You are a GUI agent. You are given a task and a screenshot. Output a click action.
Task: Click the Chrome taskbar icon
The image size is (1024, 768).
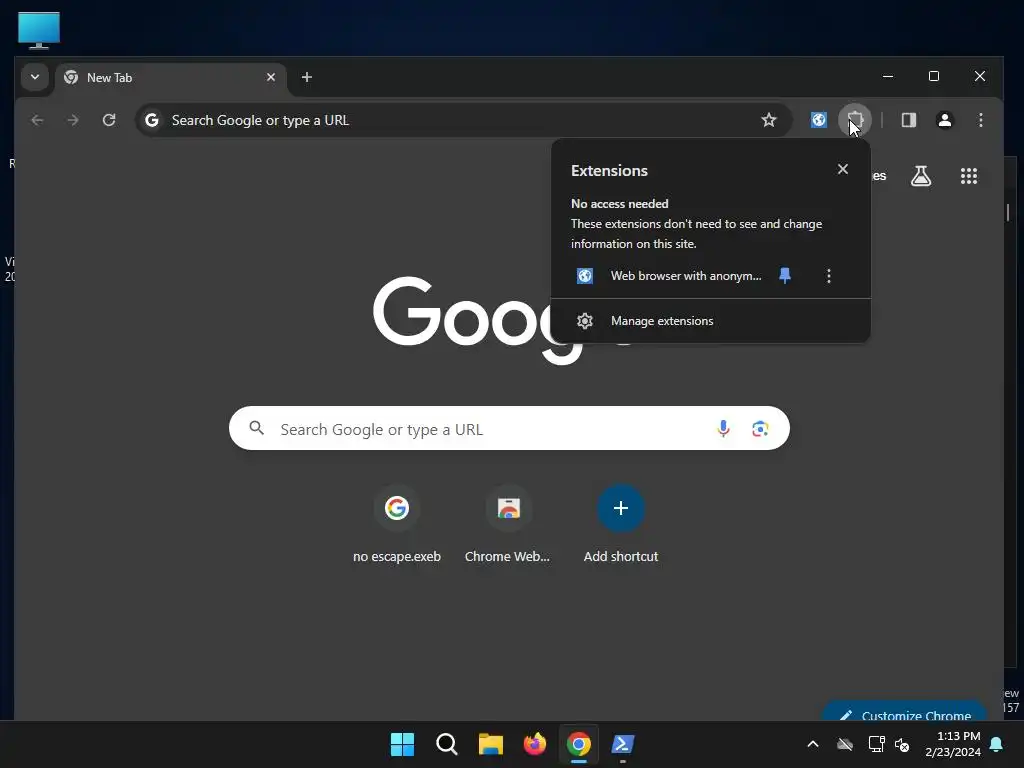[579, 744]
